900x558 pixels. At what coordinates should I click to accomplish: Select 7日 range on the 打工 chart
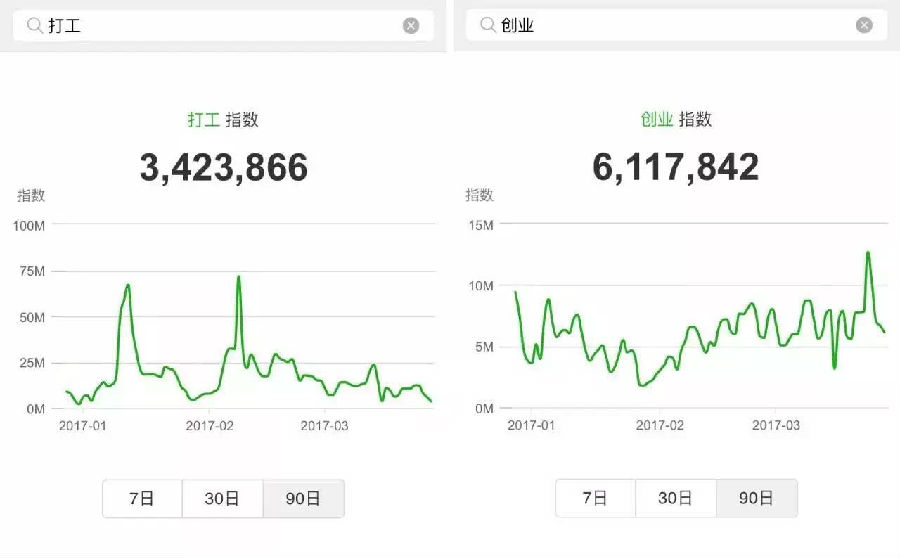[142, 498]
